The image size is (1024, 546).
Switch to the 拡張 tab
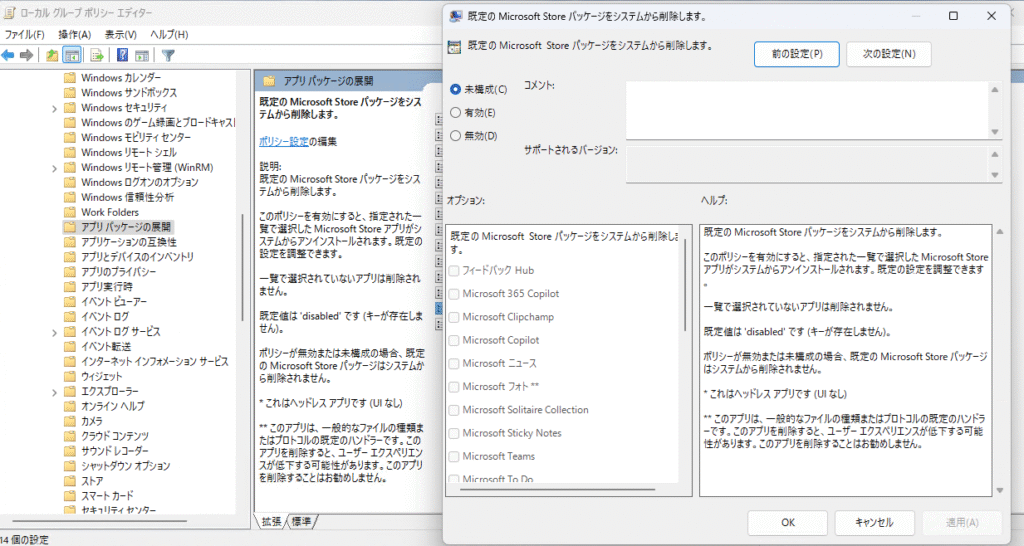point(271,521)
